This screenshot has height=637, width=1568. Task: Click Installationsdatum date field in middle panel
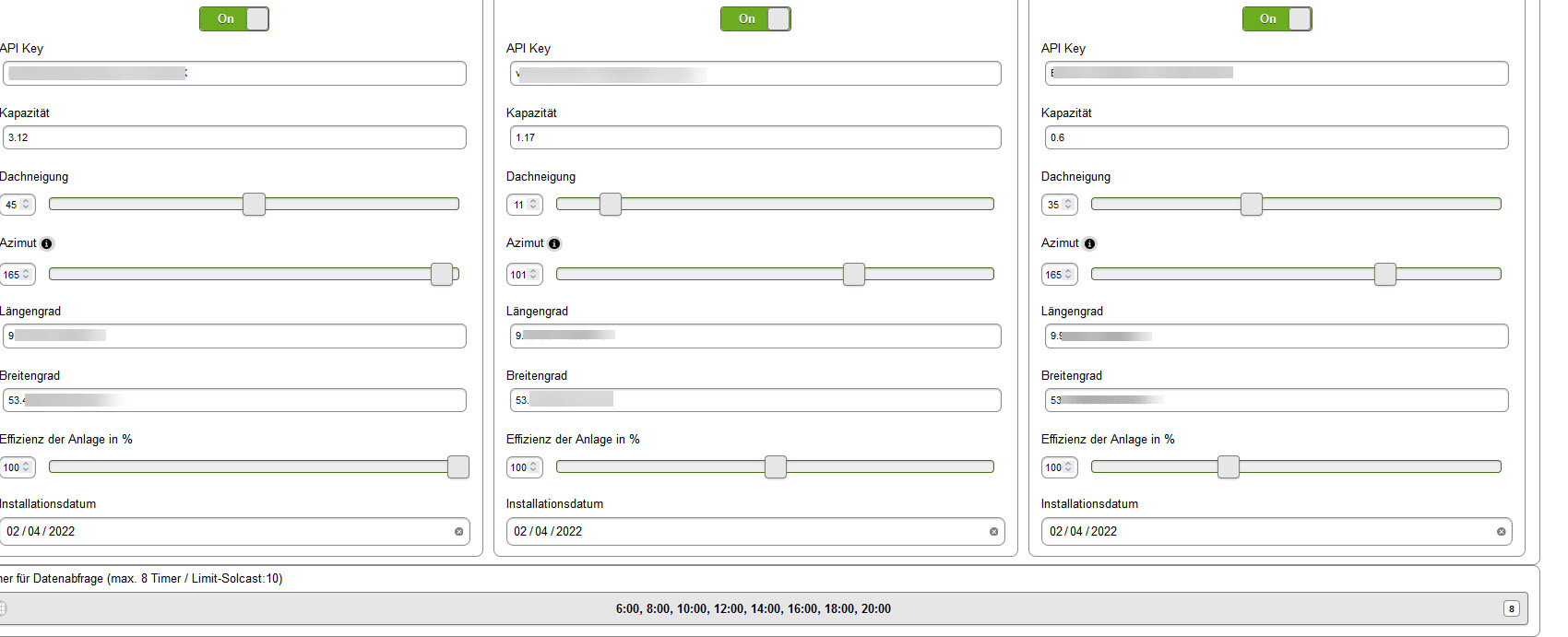(755, 532)
